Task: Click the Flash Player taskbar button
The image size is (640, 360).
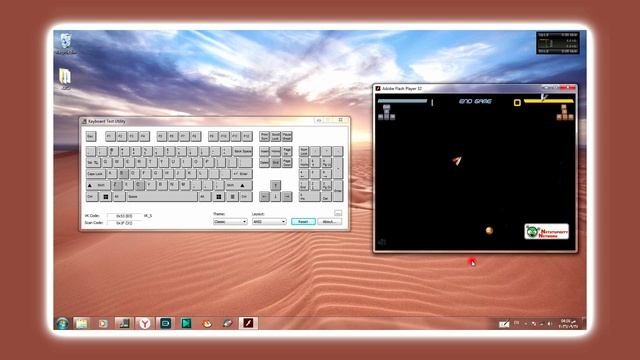Action: (x=248, y=323)
